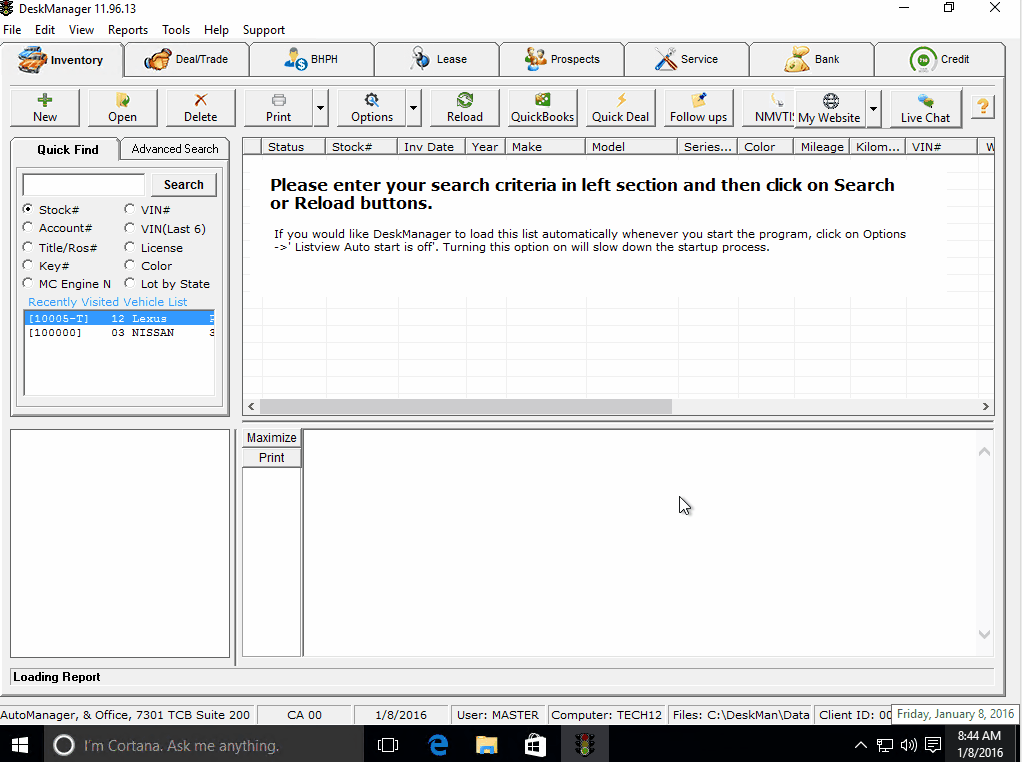Viewport: 1022px width, 762px height.
Task: Open the Deal/Trade module tab
Action: (x=186, y=59)
